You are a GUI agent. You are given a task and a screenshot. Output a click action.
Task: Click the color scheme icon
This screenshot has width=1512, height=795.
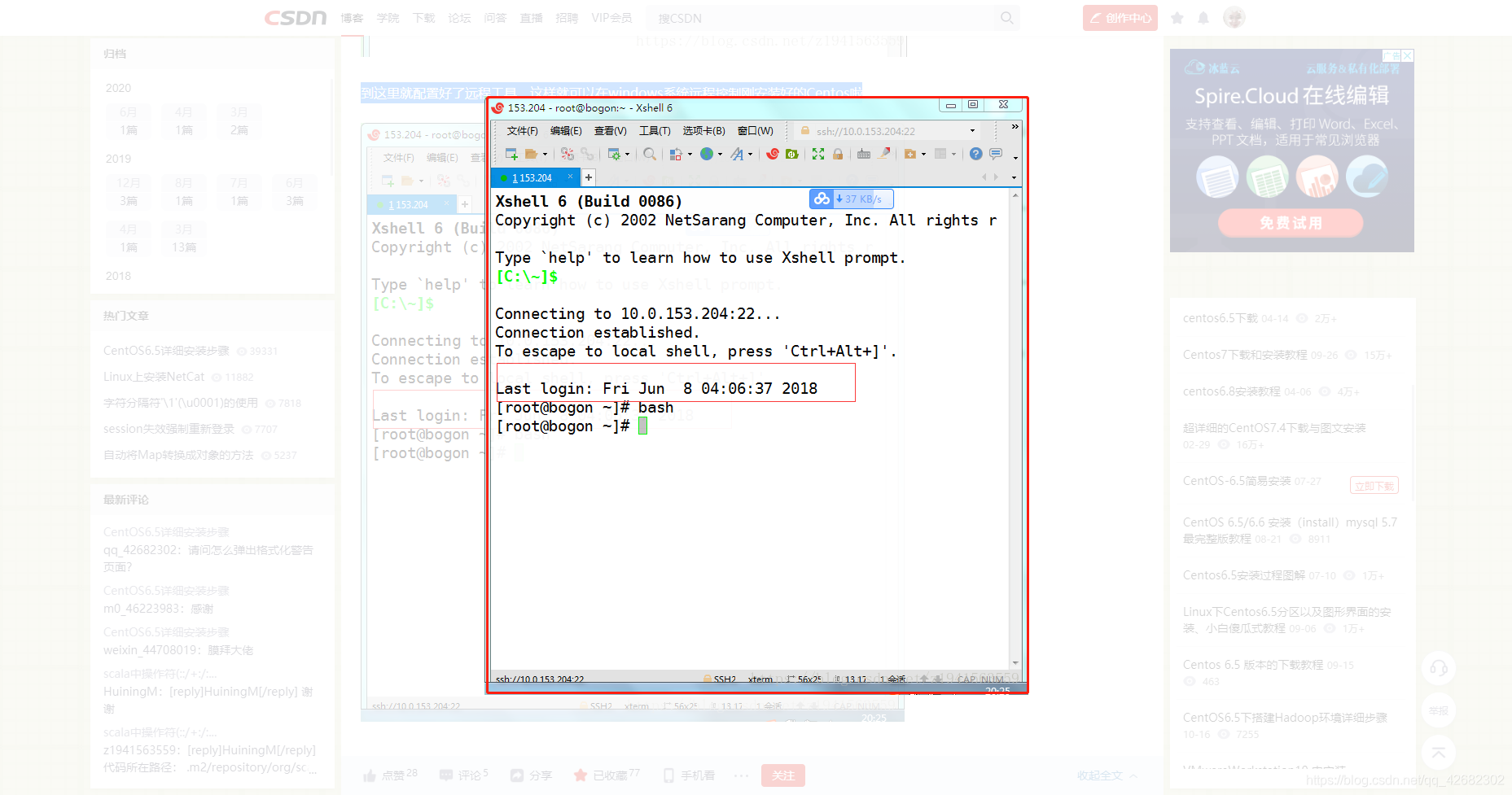tap(676, 154)
